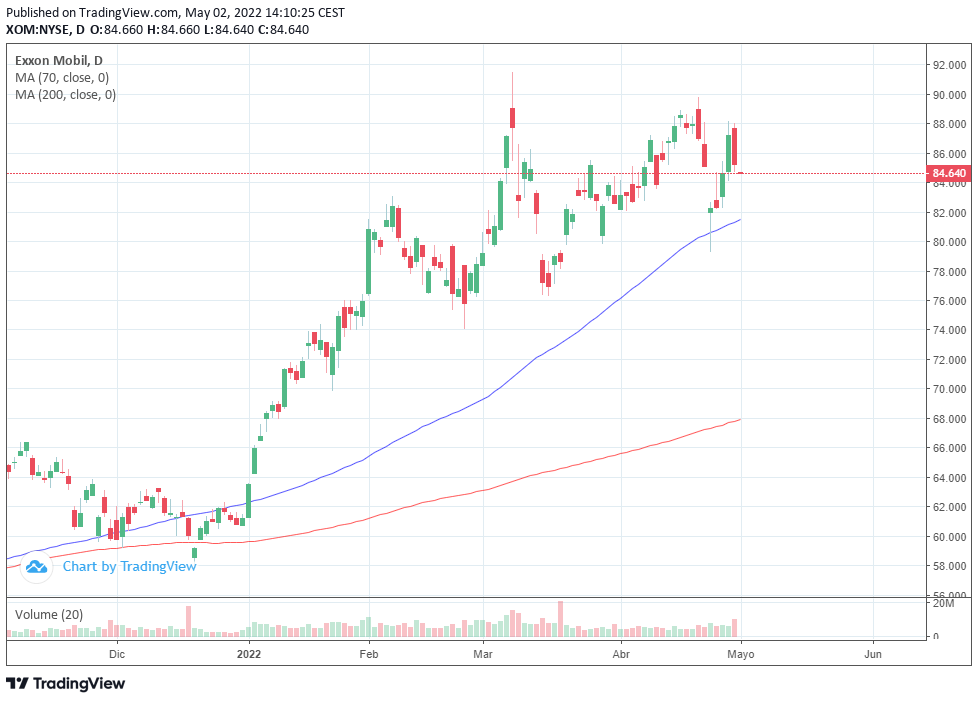The width and height of the screenshot is (978, 702).
Task: Click the 72.000 price axis label
Action: 949,360
